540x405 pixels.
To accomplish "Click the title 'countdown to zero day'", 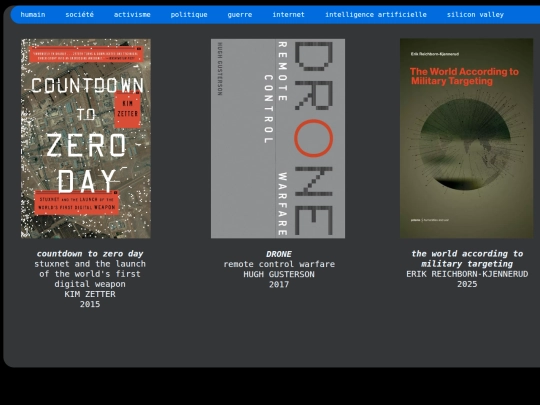I will tap(90, 254).
